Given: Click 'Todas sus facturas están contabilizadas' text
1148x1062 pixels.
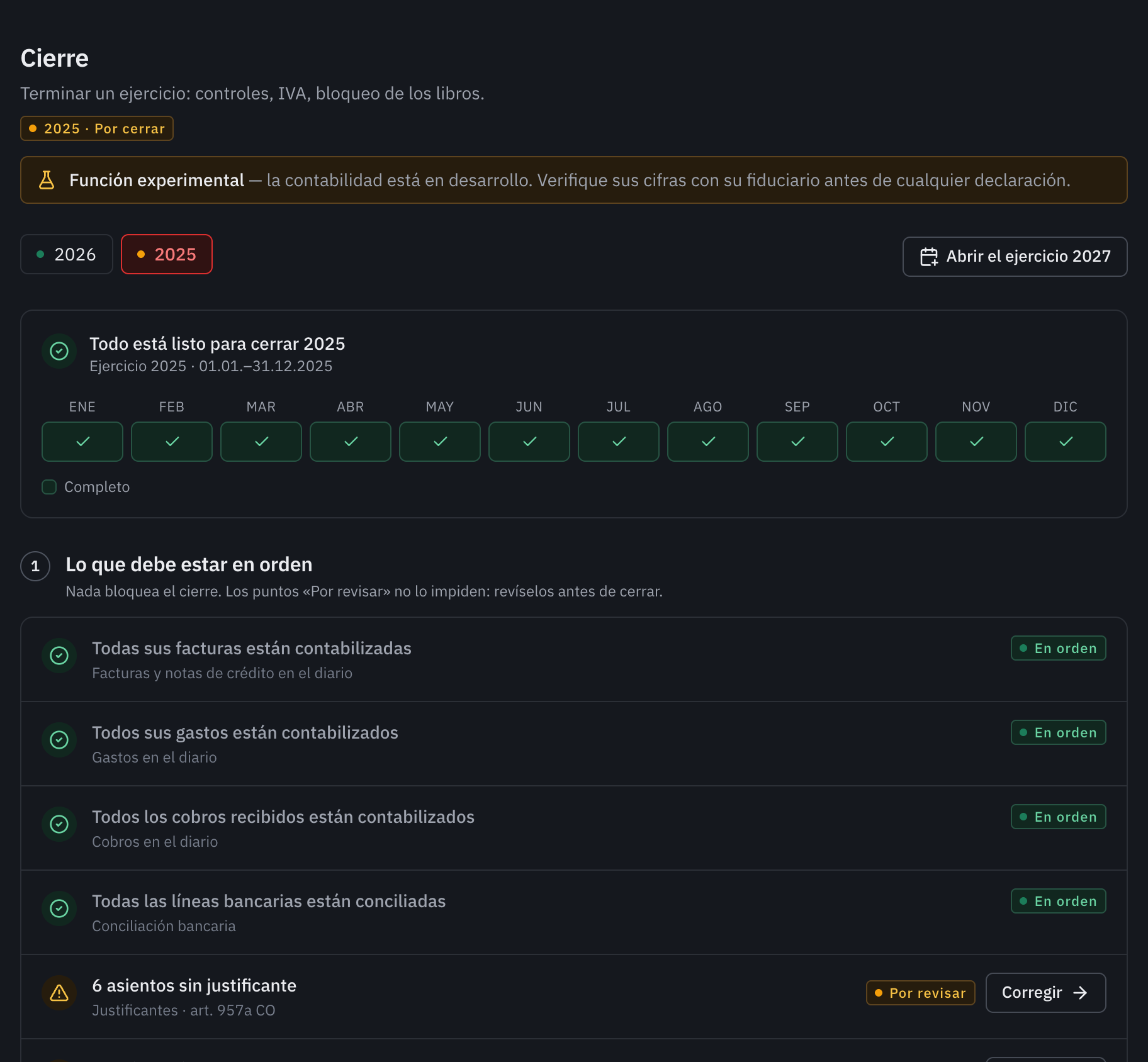Looking at the screenshot, I should [252, 648].
